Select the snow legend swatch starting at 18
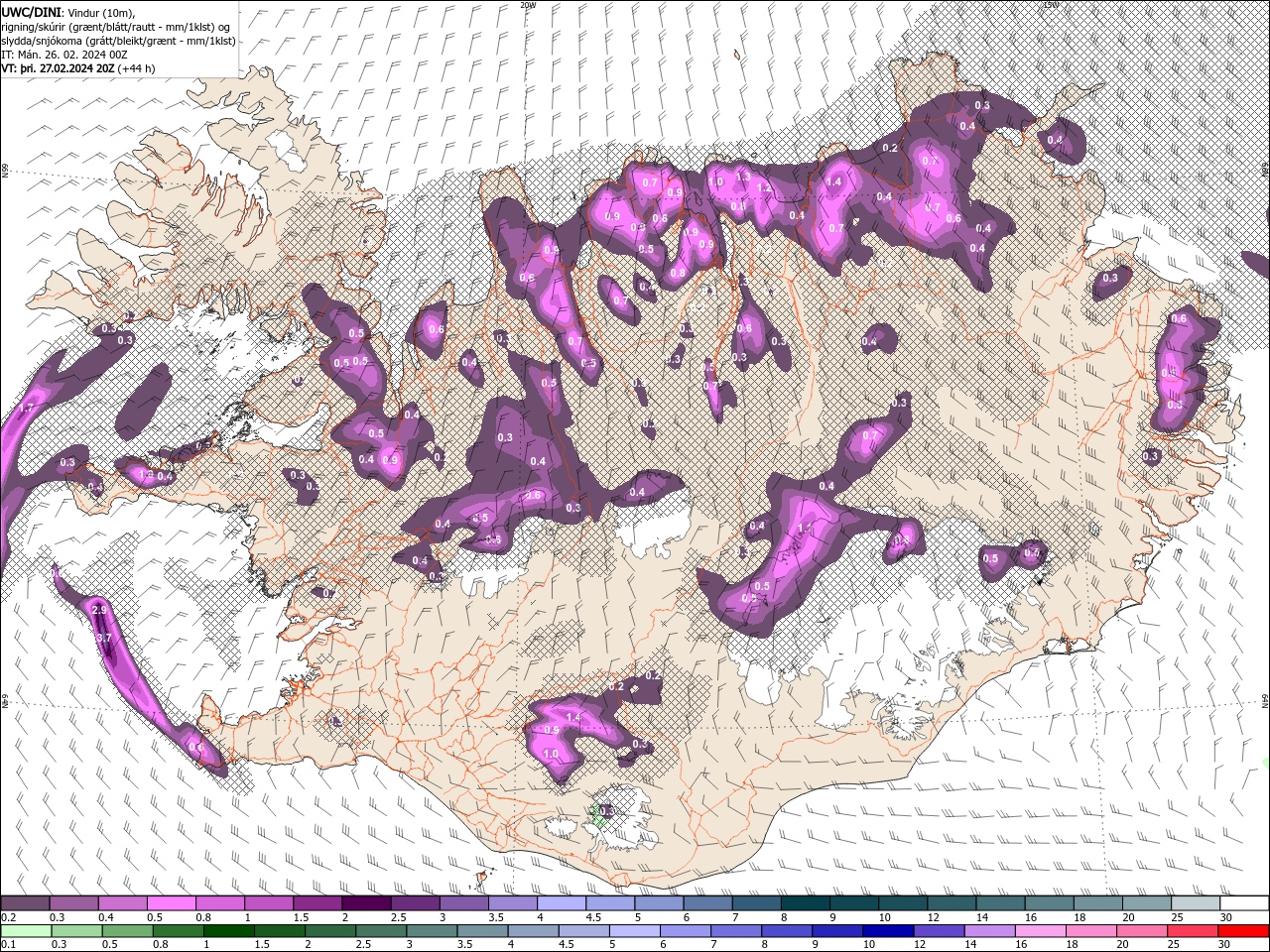The height and width of the screenshot is (952, 1270). click(x=1097, y=903)
